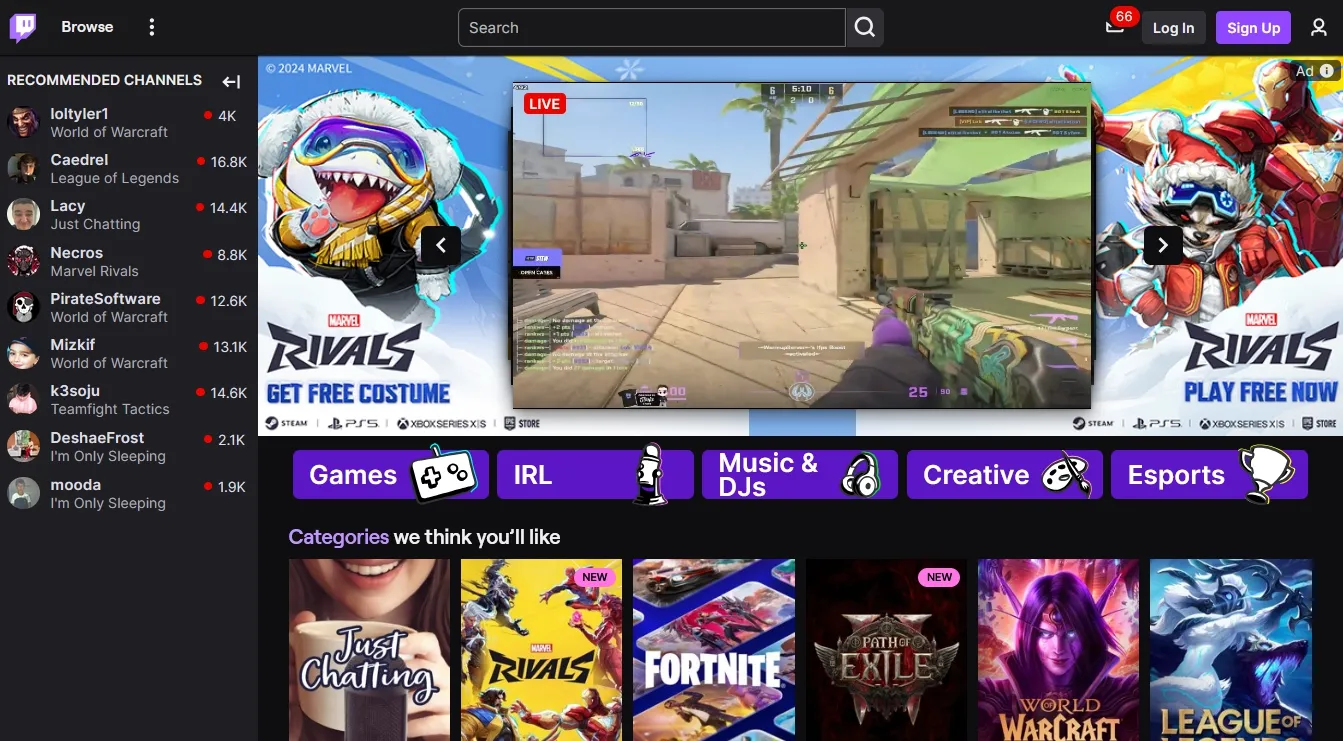Show the previous carousel stream
1343x741 pixels.
coord(441,245)
